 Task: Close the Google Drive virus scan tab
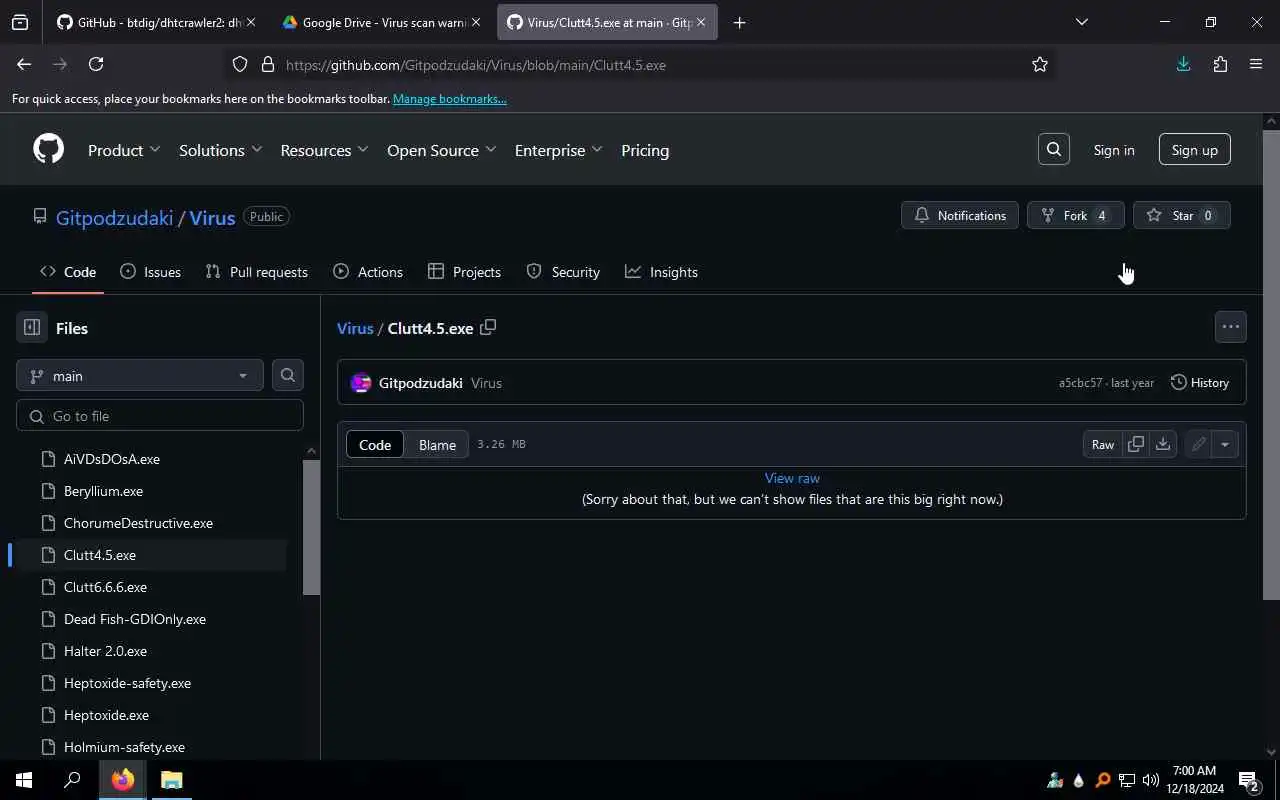476,22
